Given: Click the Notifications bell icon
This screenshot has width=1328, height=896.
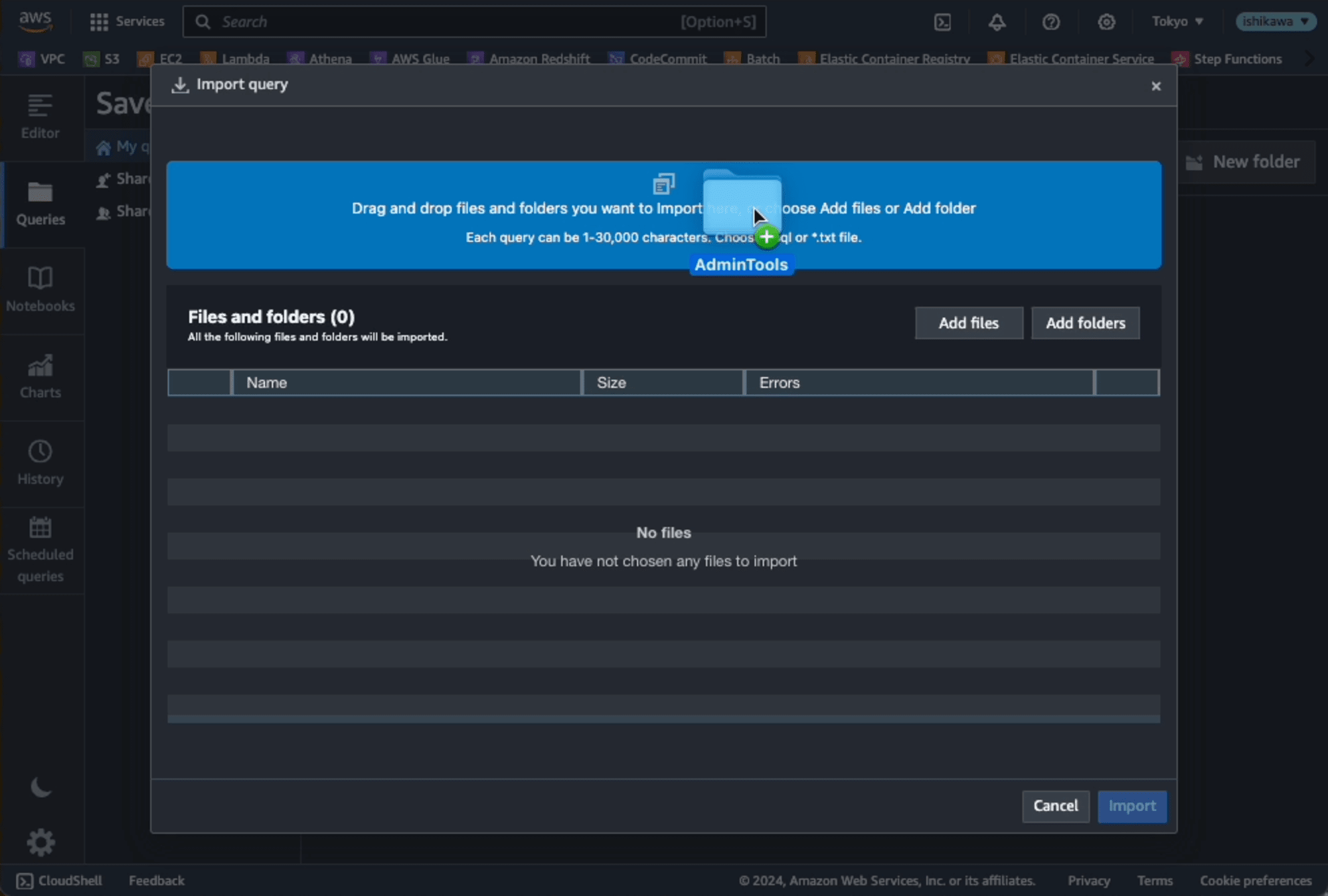Looking at the screenshot, I should [997, 21].
